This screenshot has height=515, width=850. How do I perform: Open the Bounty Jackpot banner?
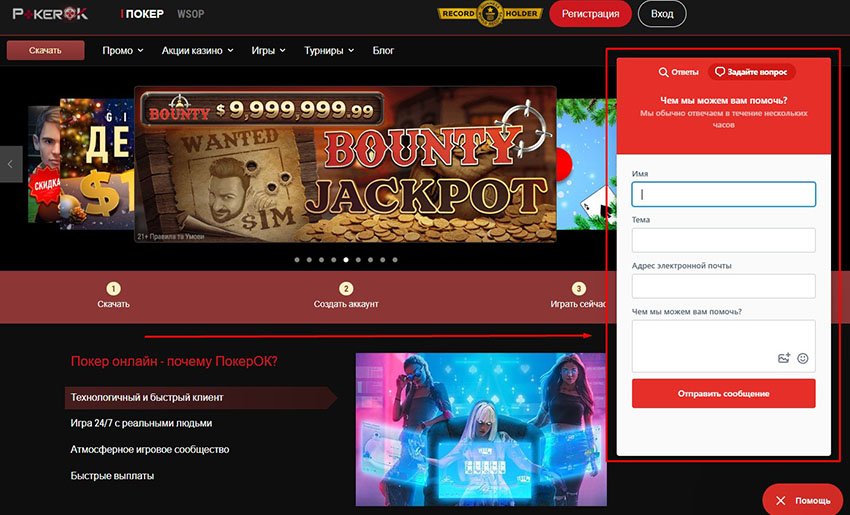(x=345, y=164)
